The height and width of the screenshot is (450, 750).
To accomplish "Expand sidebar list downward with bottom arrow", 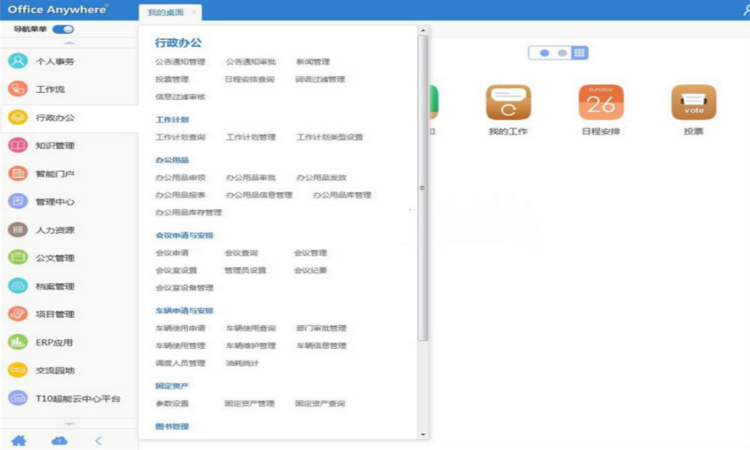I will pos(69,424).
